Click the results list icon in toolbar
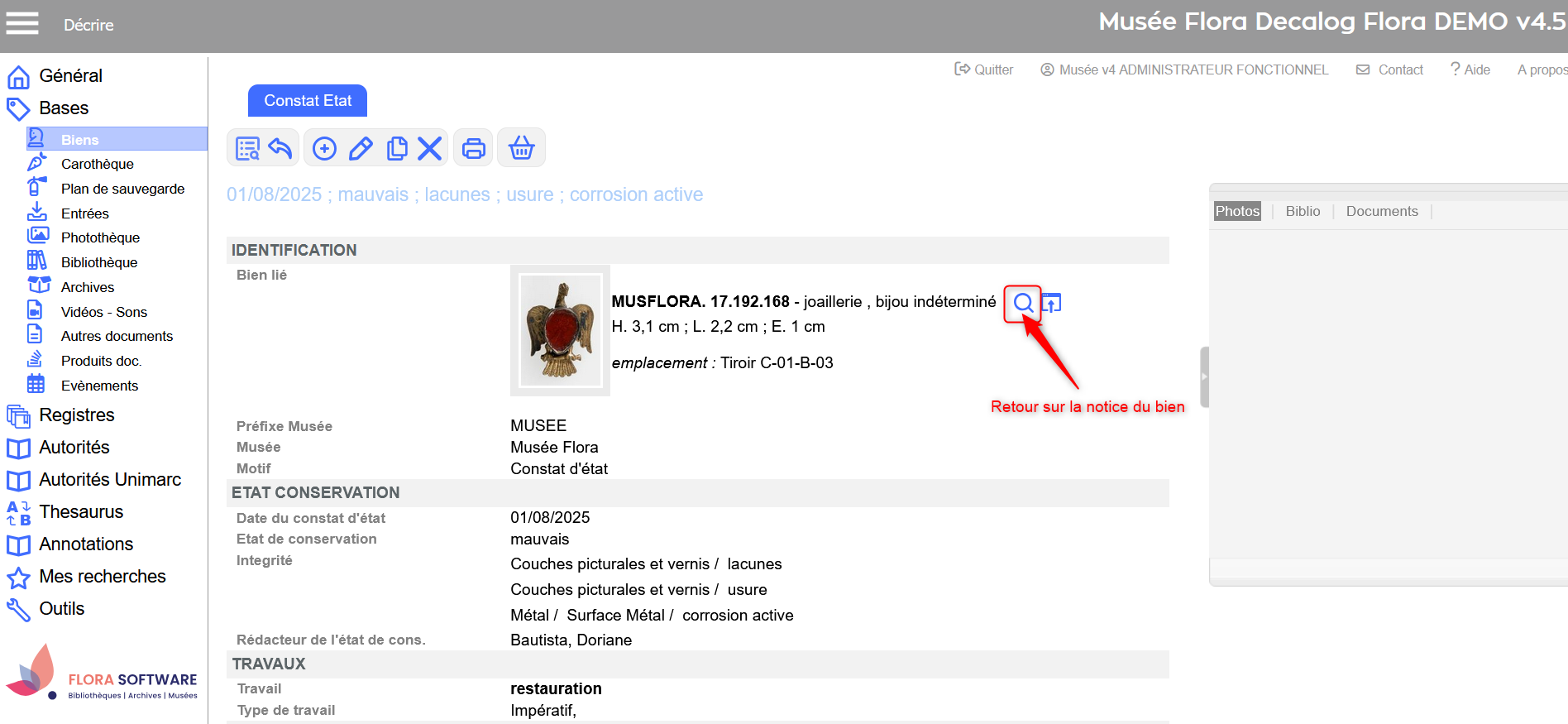1568x724 pixels. tap(247, 148)
